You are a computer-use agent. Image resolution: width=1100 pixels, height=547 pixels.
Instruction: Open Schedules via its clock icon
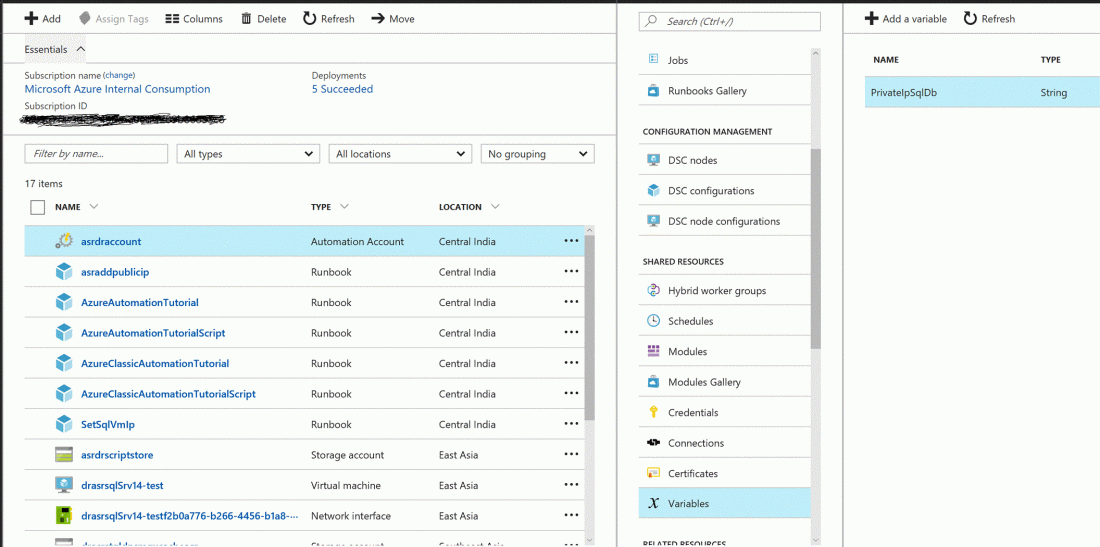[x=653, y=321]
